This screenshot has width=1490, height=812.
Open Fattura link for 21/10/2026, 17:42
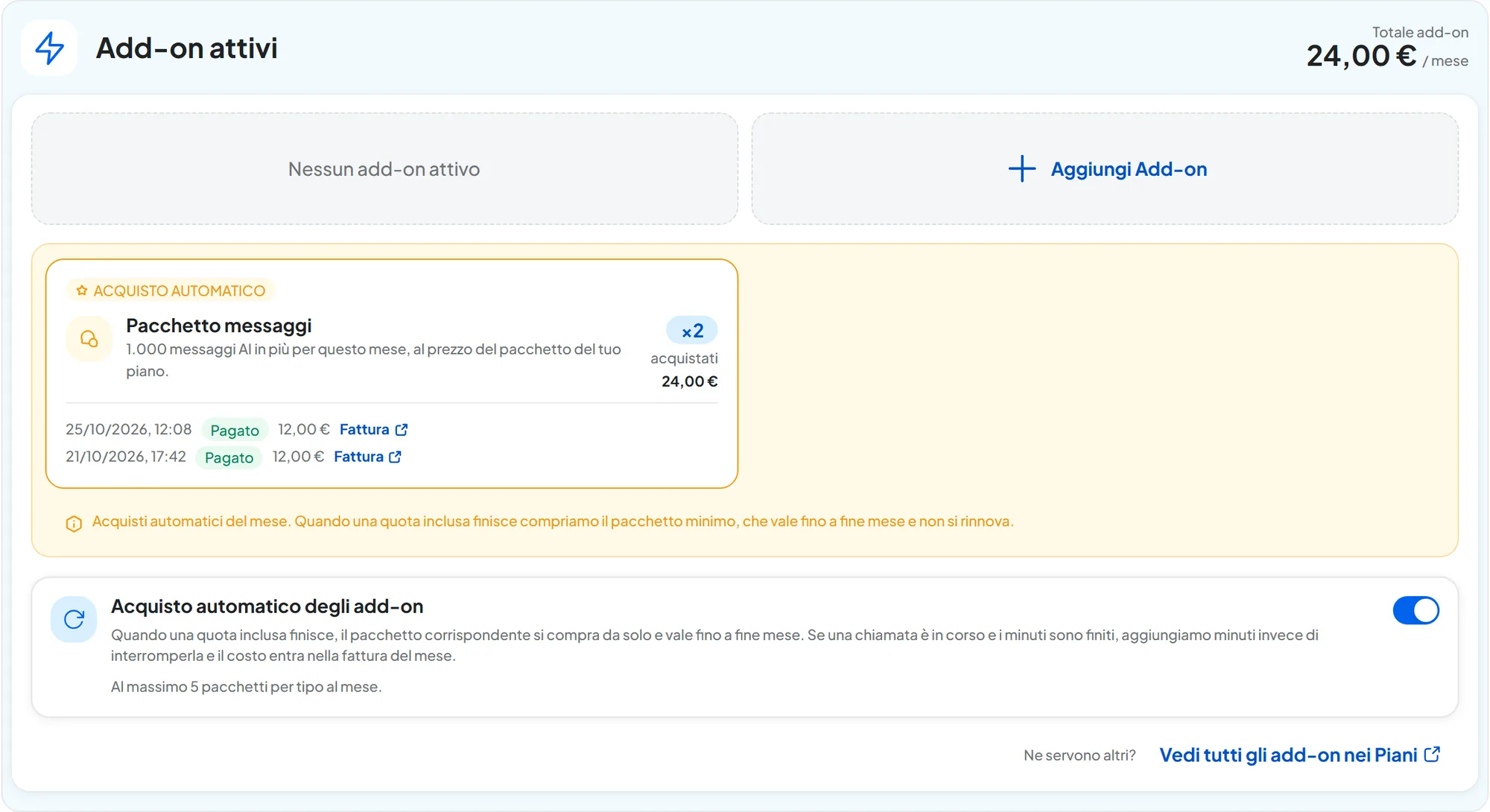(367, 457)
